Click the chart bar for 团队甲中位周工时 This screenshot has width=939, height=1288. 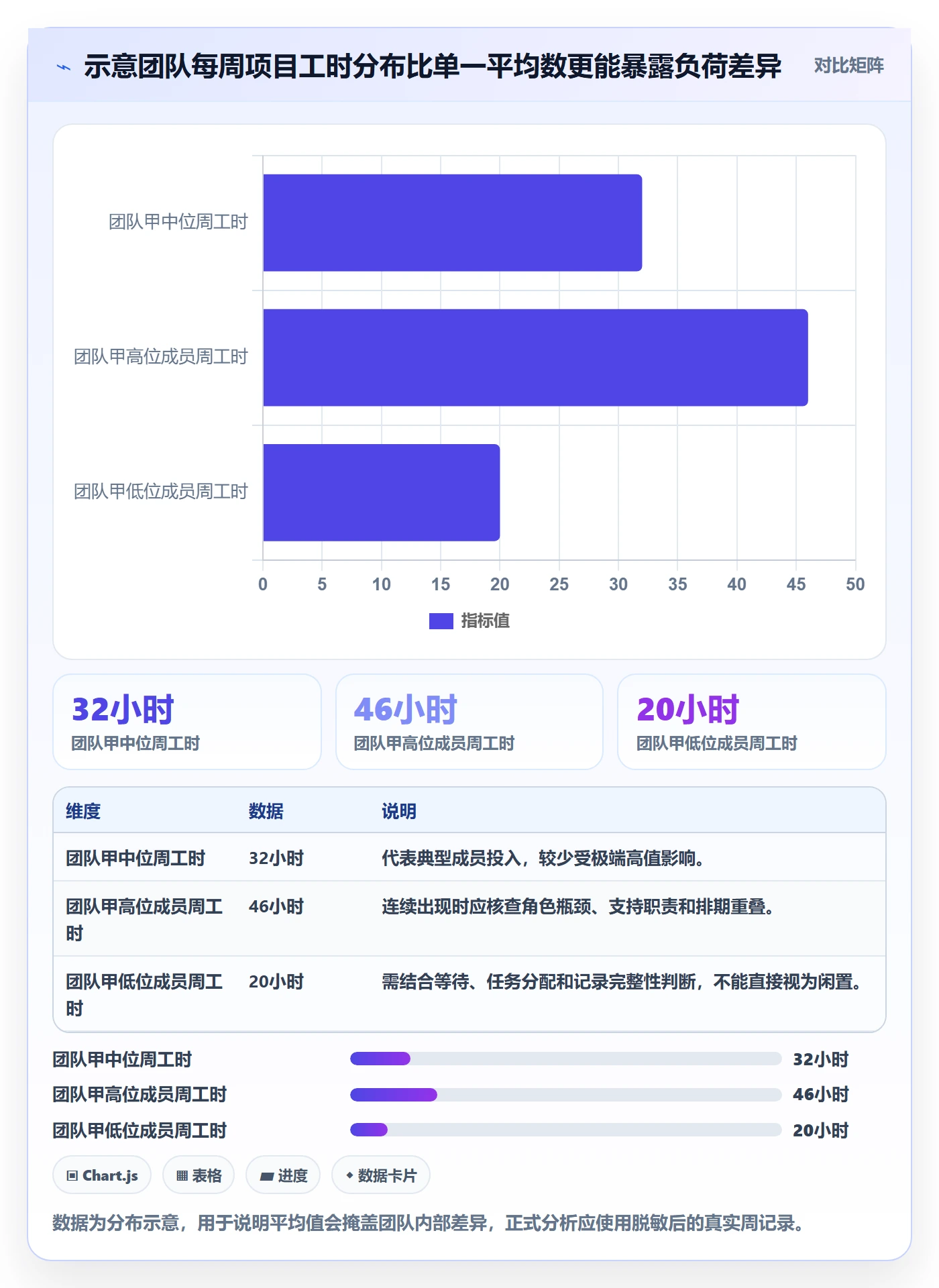[x=453, y=223]
